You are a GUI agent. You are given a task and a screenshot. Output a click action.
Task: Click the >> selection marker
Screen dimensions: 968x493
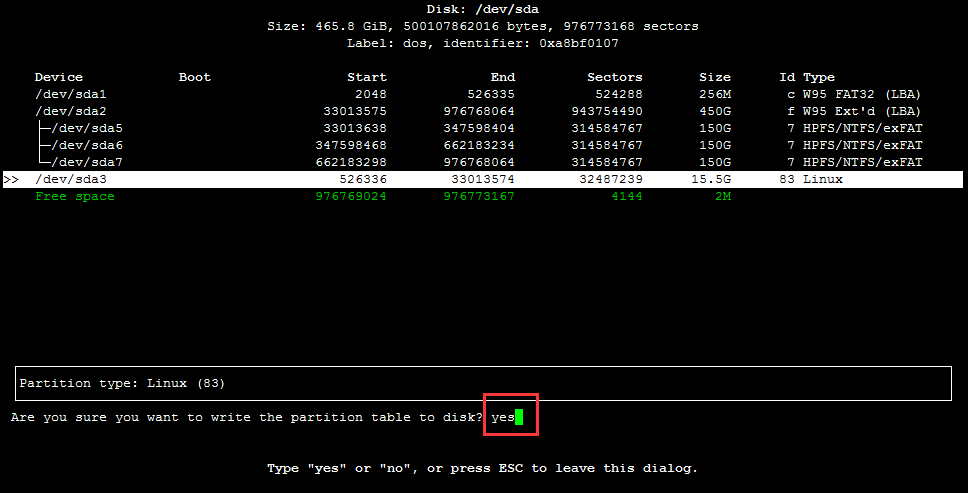(11, 179)
